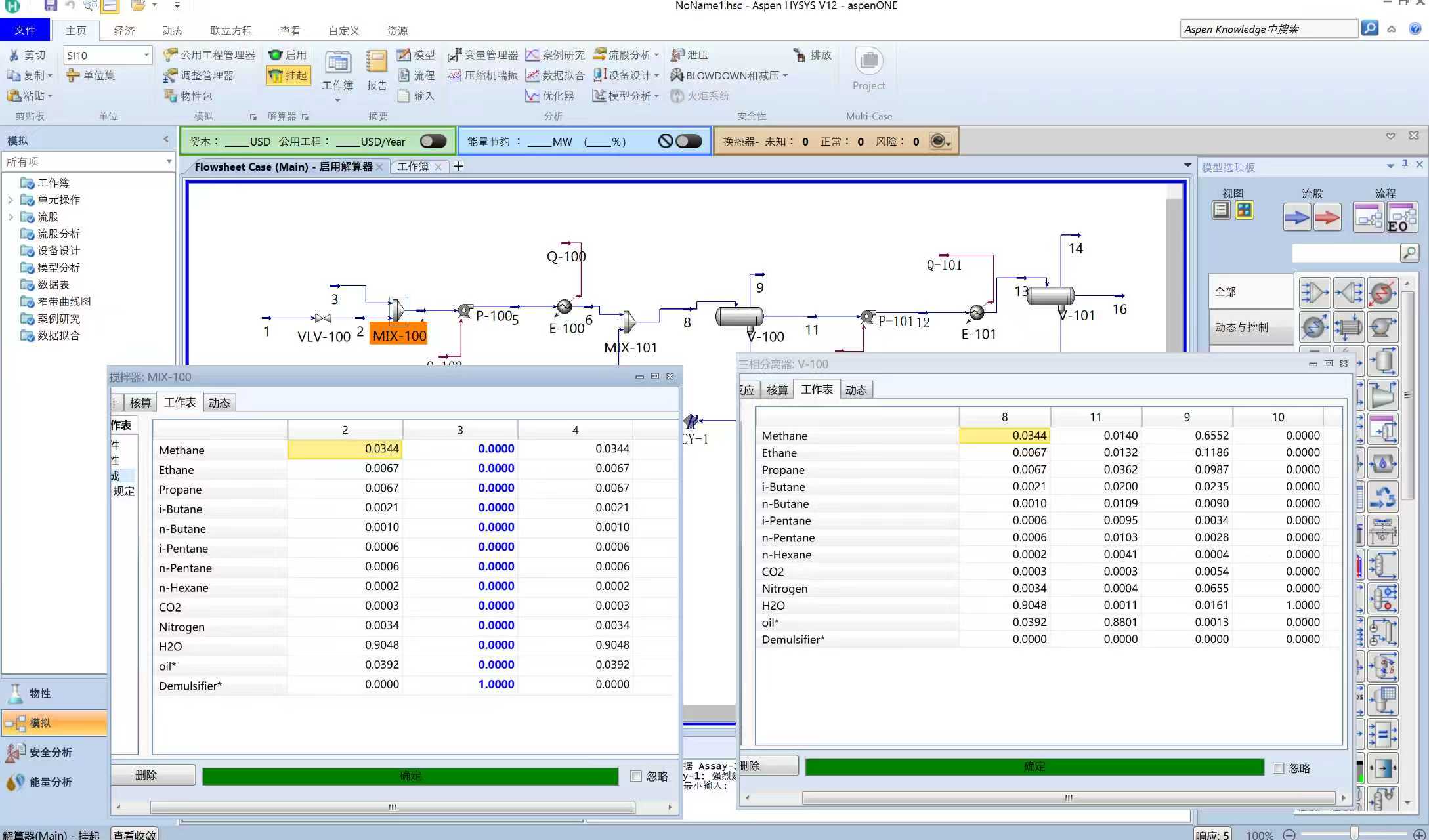Open the SI10 unit set dropdown
The width and height of the screenshot is (1429, 840).
click(x=146, y=55)
